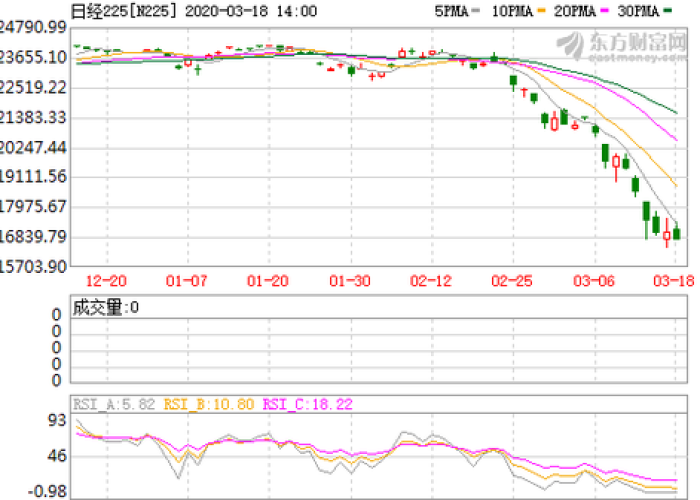Click the RSI_C:18.22 indicator label
The height and width of the screenshot is (500, 700).
(x=308, y=404)
